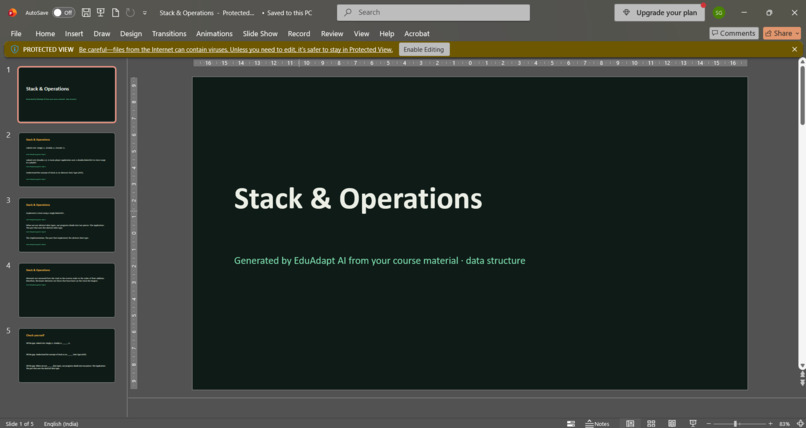Screen dimensions: 806x428
Task: Start Slide Show from status bar icon
Action: click(693, 424)
